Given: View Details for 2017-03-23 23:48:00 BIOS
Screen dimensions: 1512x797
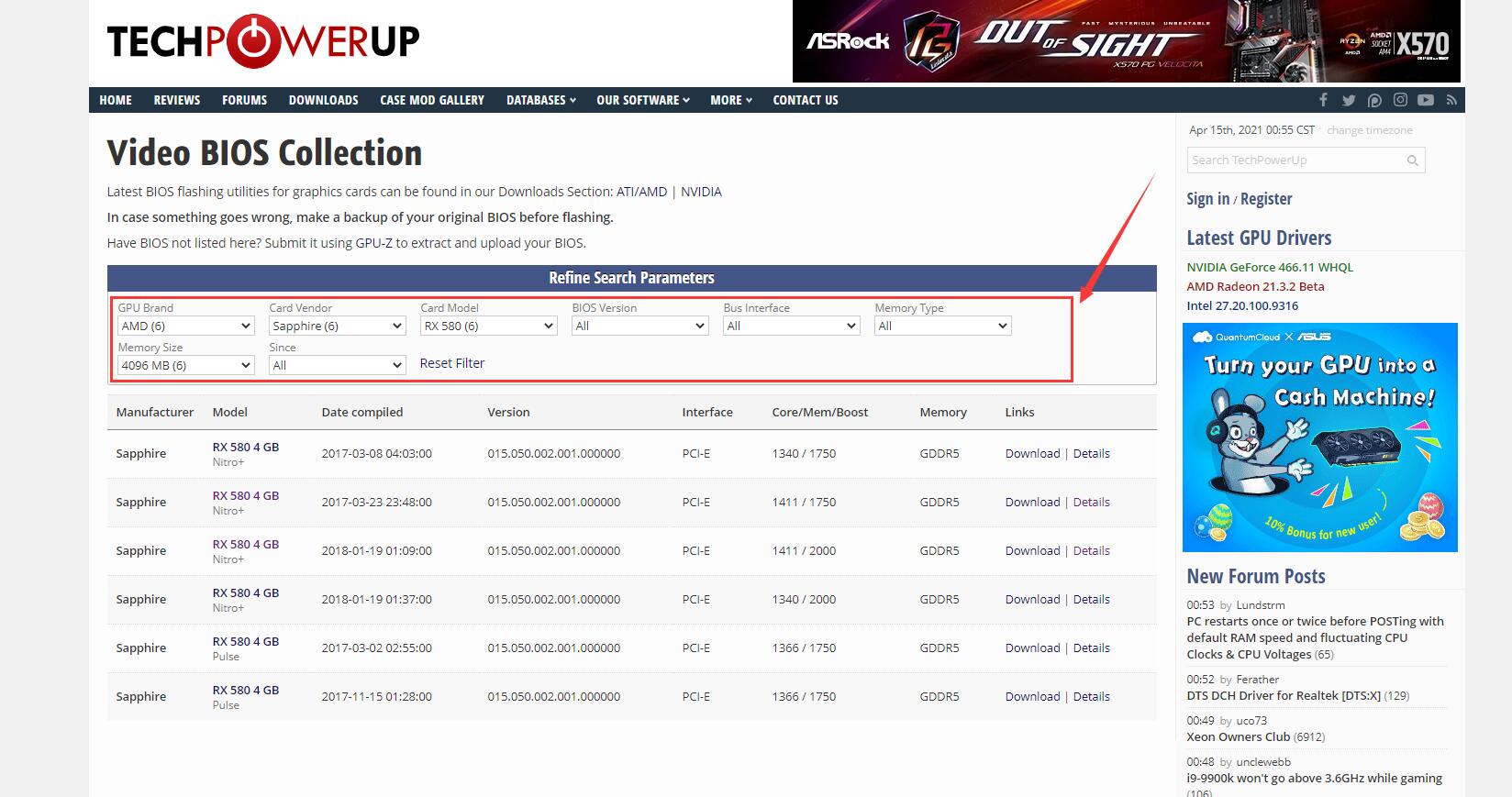Looking at the screenshot, I should point(1092,503).
